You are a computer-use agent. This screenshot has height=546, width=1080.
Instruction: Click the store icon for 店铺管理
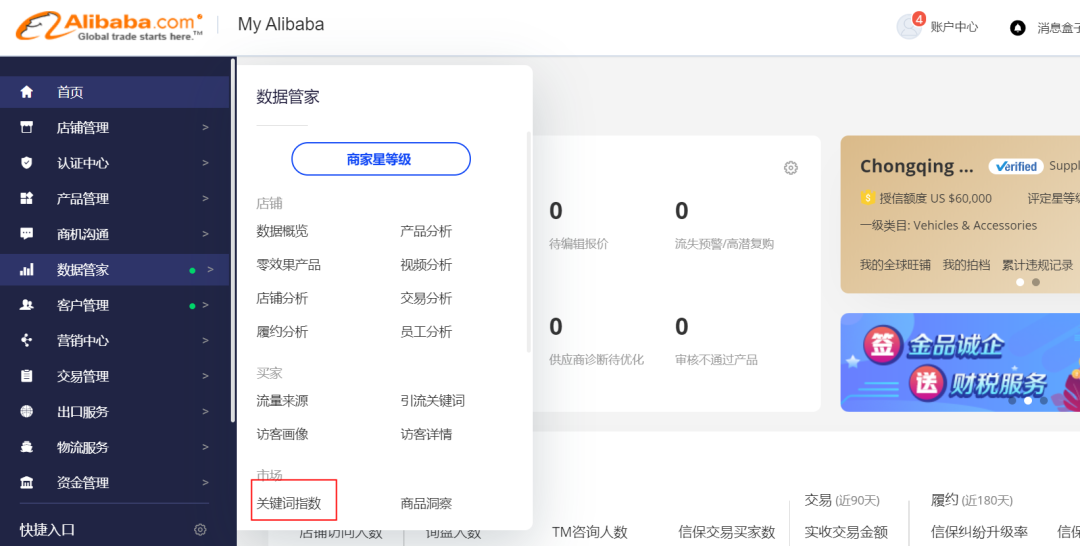[x=27, y=128]
